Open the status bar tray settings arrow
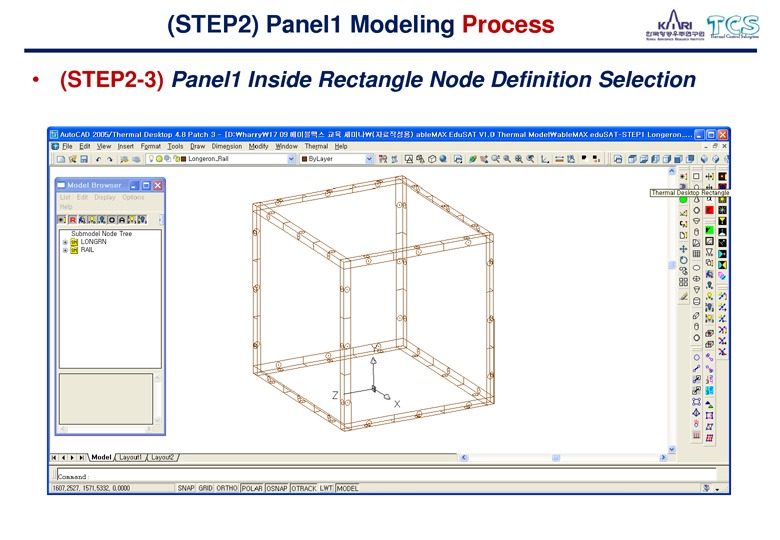This screenshot has height=540, width=780. (x=717, y=489)
